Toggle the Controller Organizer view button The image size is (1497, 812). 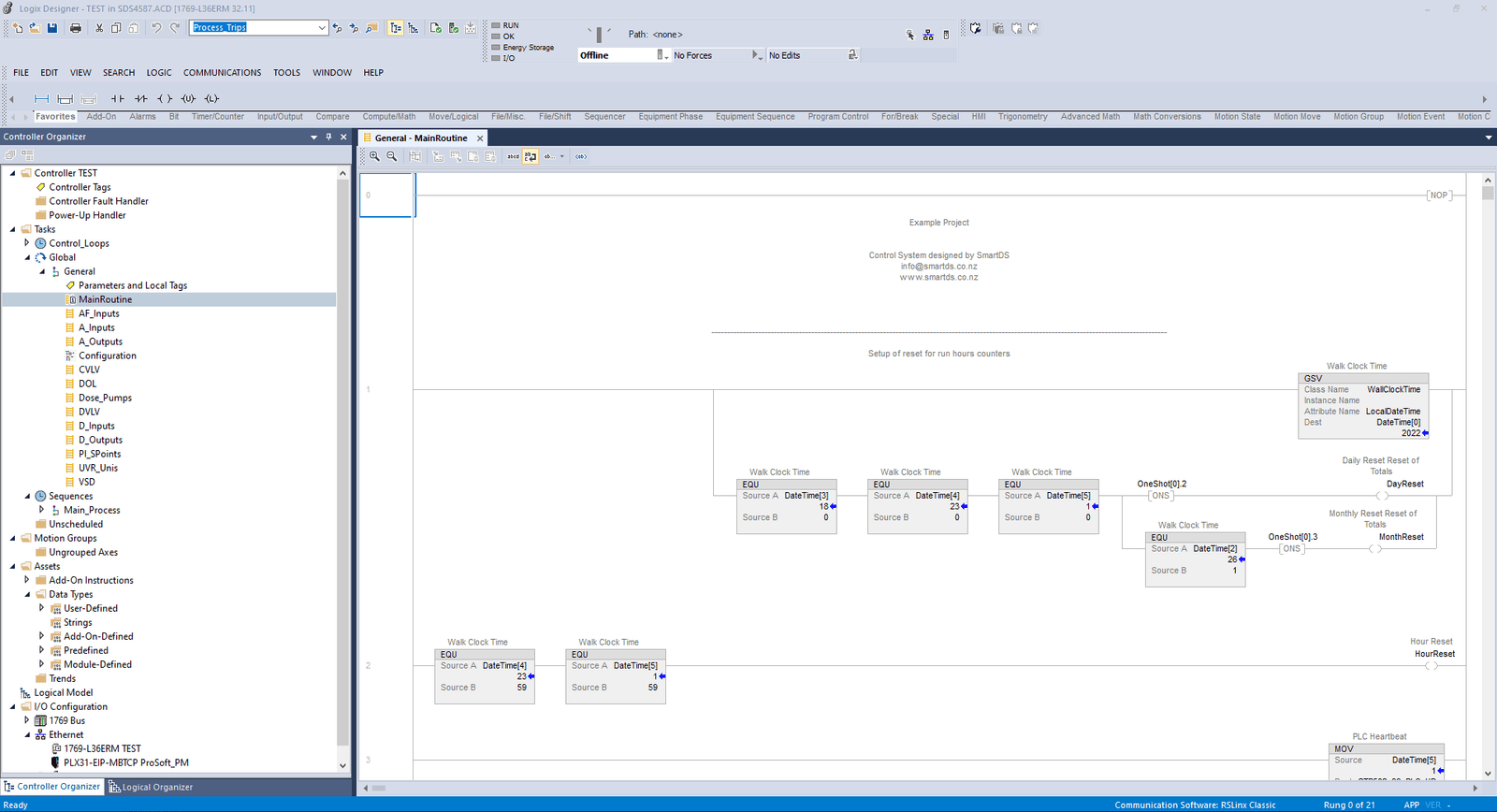(x=396, y=28)
